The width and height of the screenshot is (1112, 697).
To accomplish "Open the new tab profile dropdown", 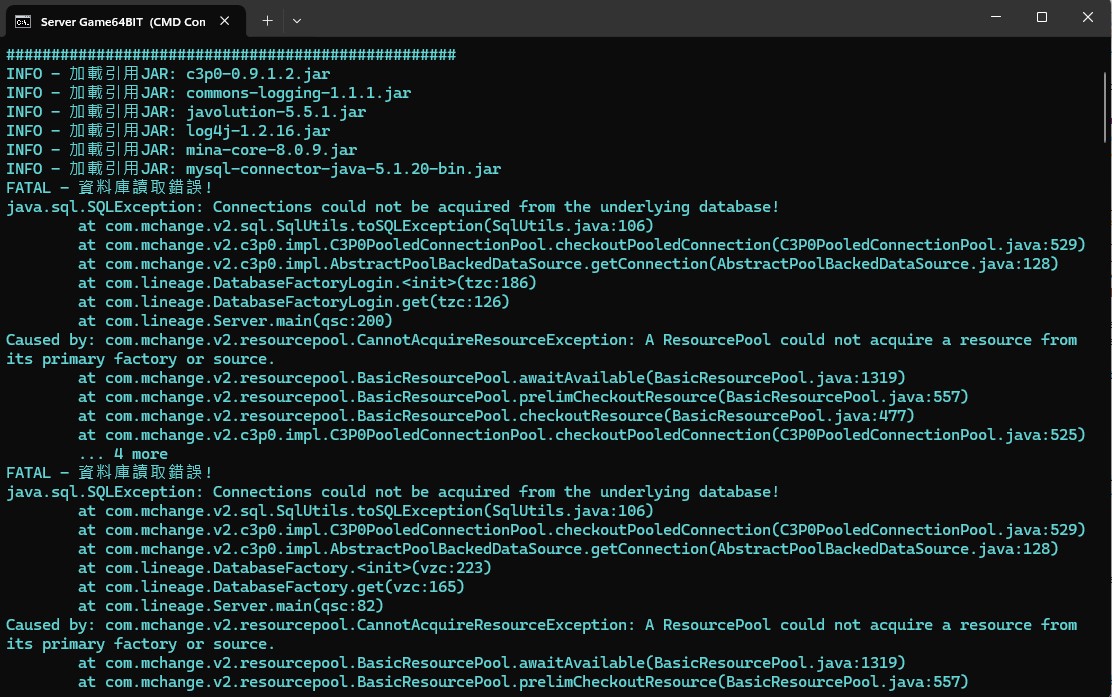I will point(297,21).
